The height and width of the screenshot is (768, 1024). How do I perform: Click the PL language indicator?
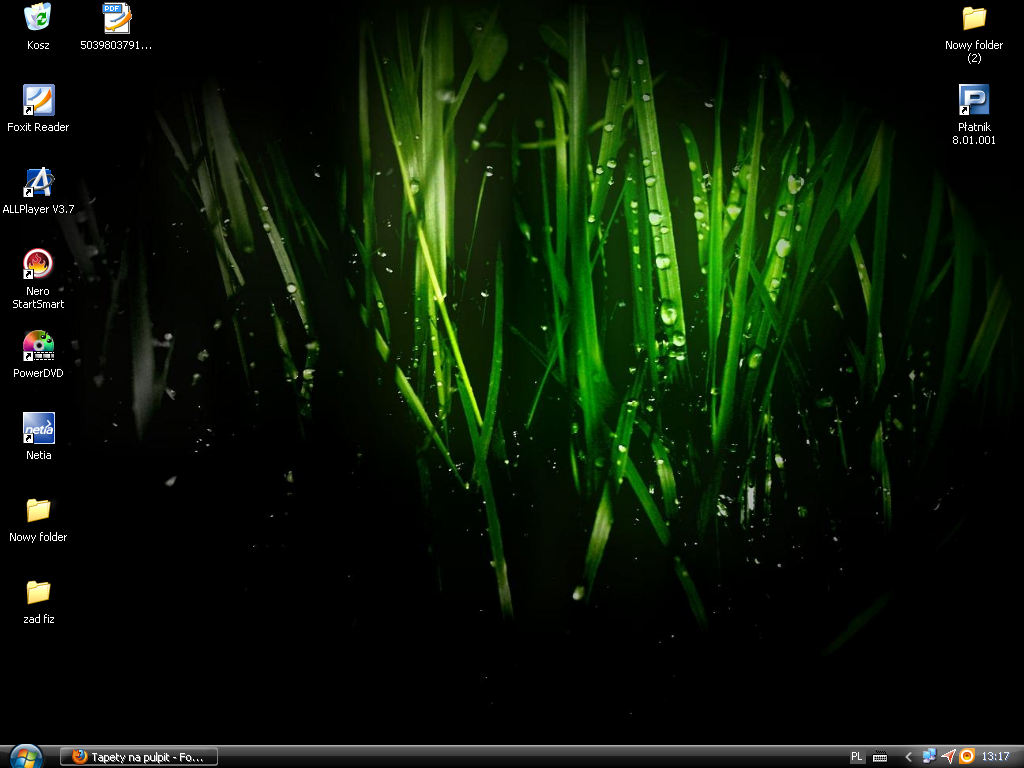(857, 757)
